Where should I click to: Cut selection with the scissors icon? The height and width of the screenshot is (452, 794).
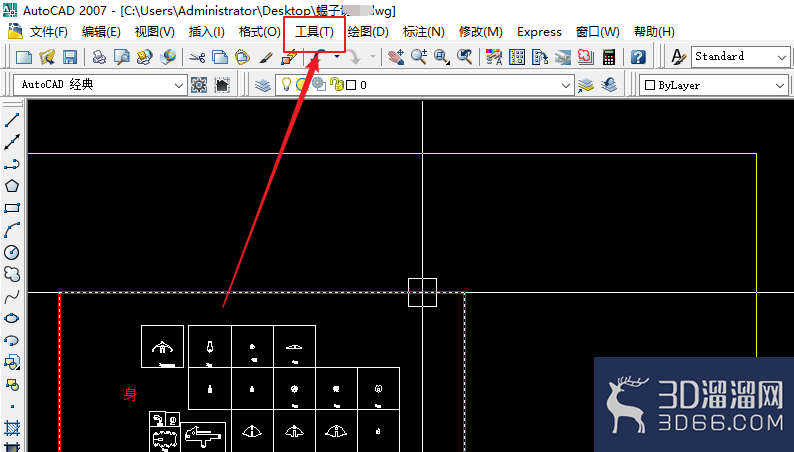pyautogui.click(x=197, y=57)
